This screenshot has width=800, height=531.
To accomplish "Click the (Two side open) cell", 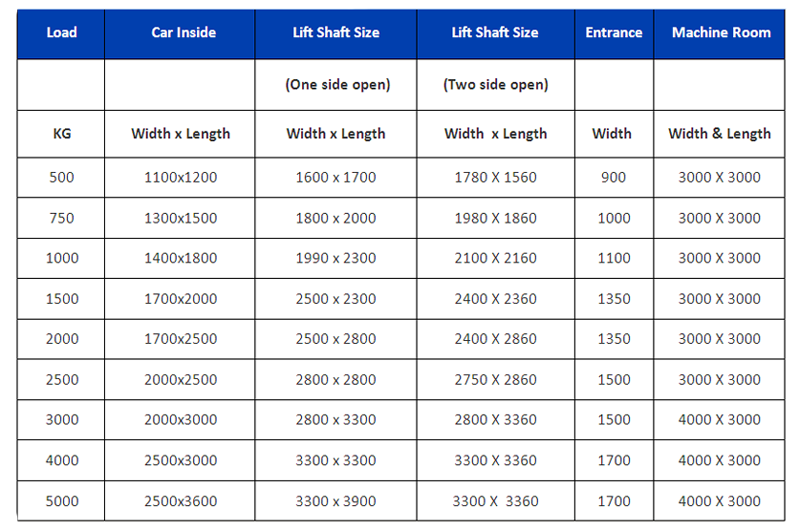I will [x=495, y=85].
